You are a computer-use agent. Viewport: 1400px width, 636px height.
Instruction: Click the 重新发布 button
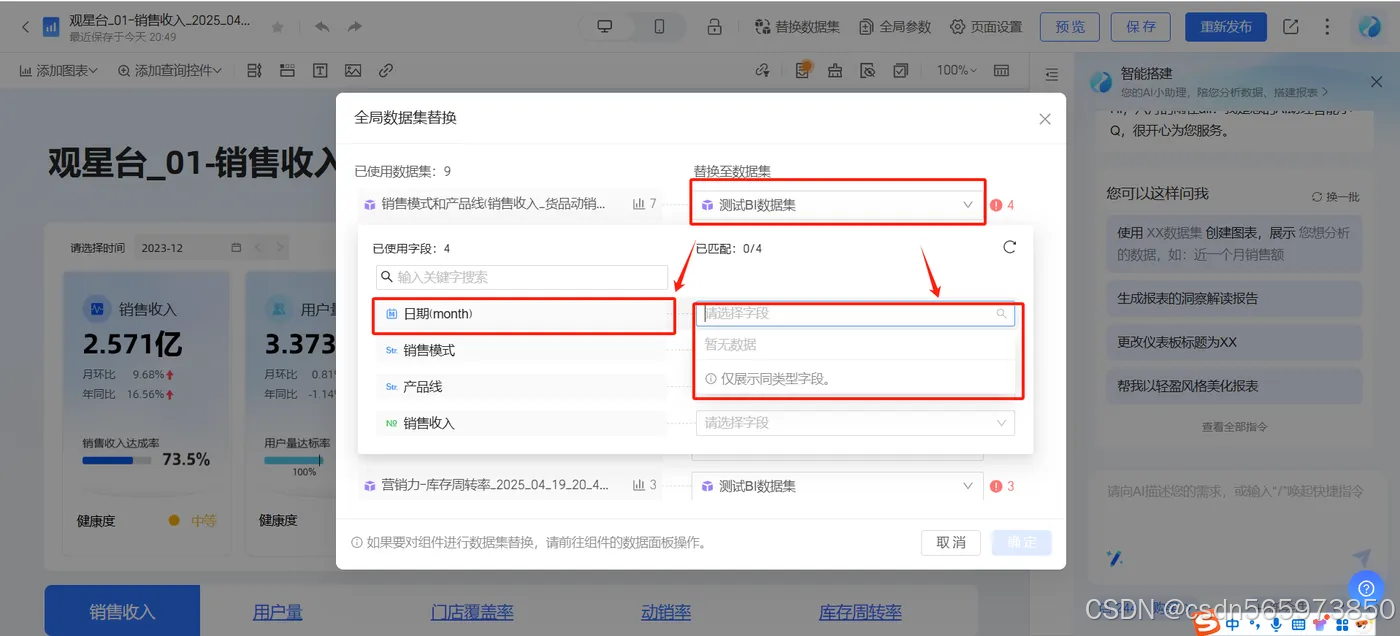tap(1225, 27)
